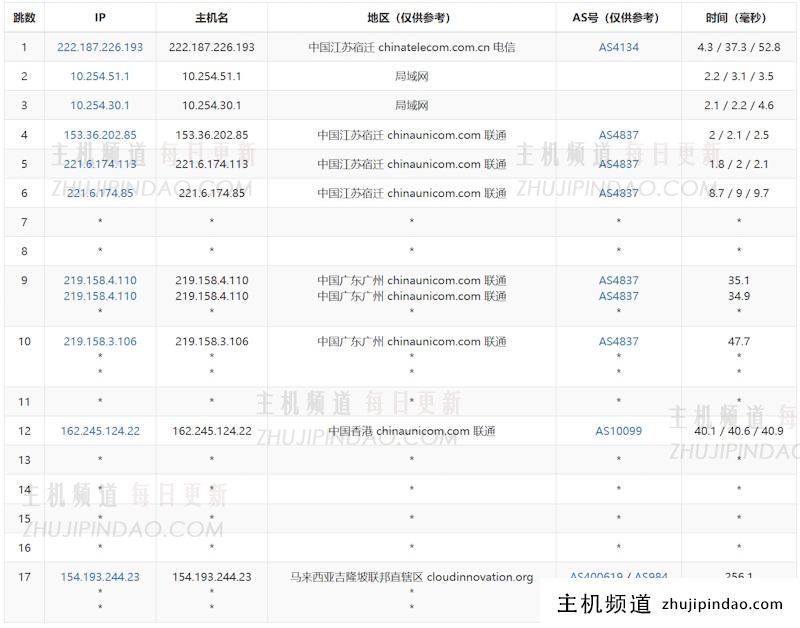Open the blue 10.254.51.1 IP link
The image size is (800, 628).
(x=100, y=77)
